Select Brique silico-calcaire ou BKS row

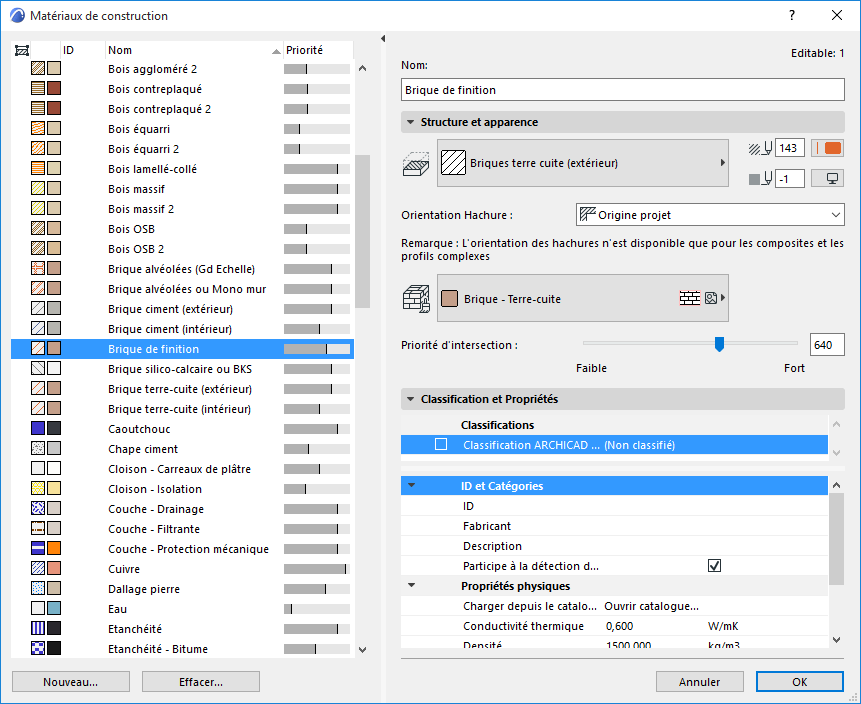click(x=182, y=368)
